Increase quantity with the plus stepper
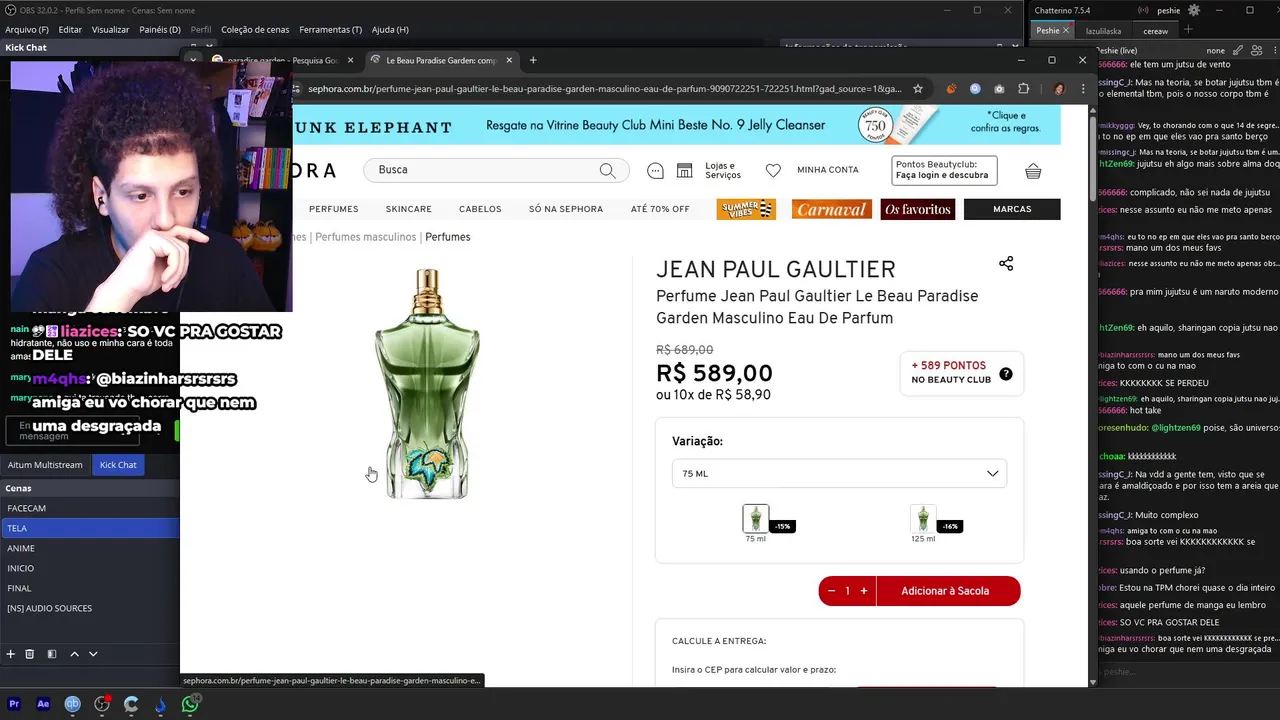 864,591
